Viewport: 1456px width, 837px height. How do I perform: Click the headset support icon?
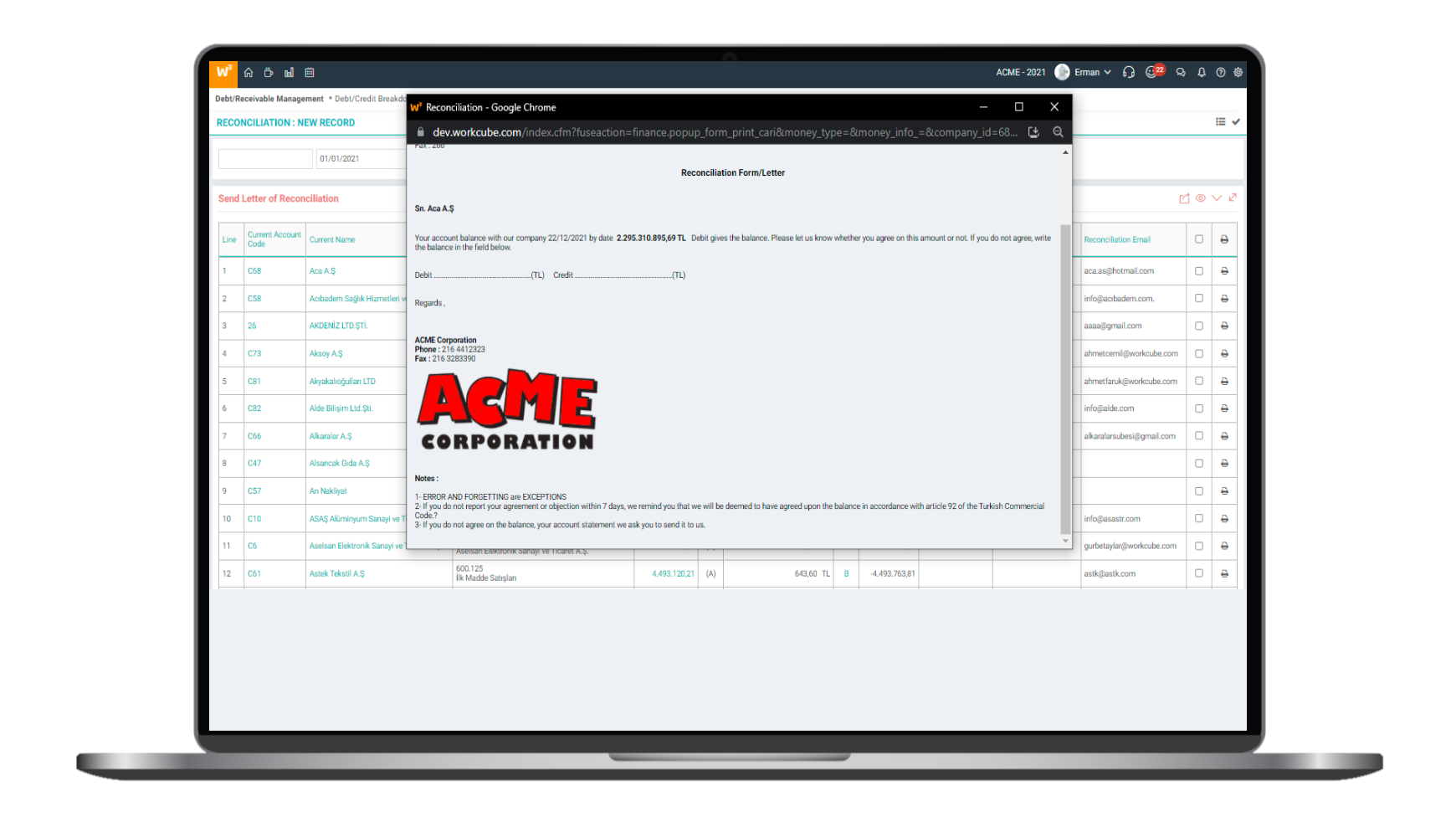pos(1129,72)
